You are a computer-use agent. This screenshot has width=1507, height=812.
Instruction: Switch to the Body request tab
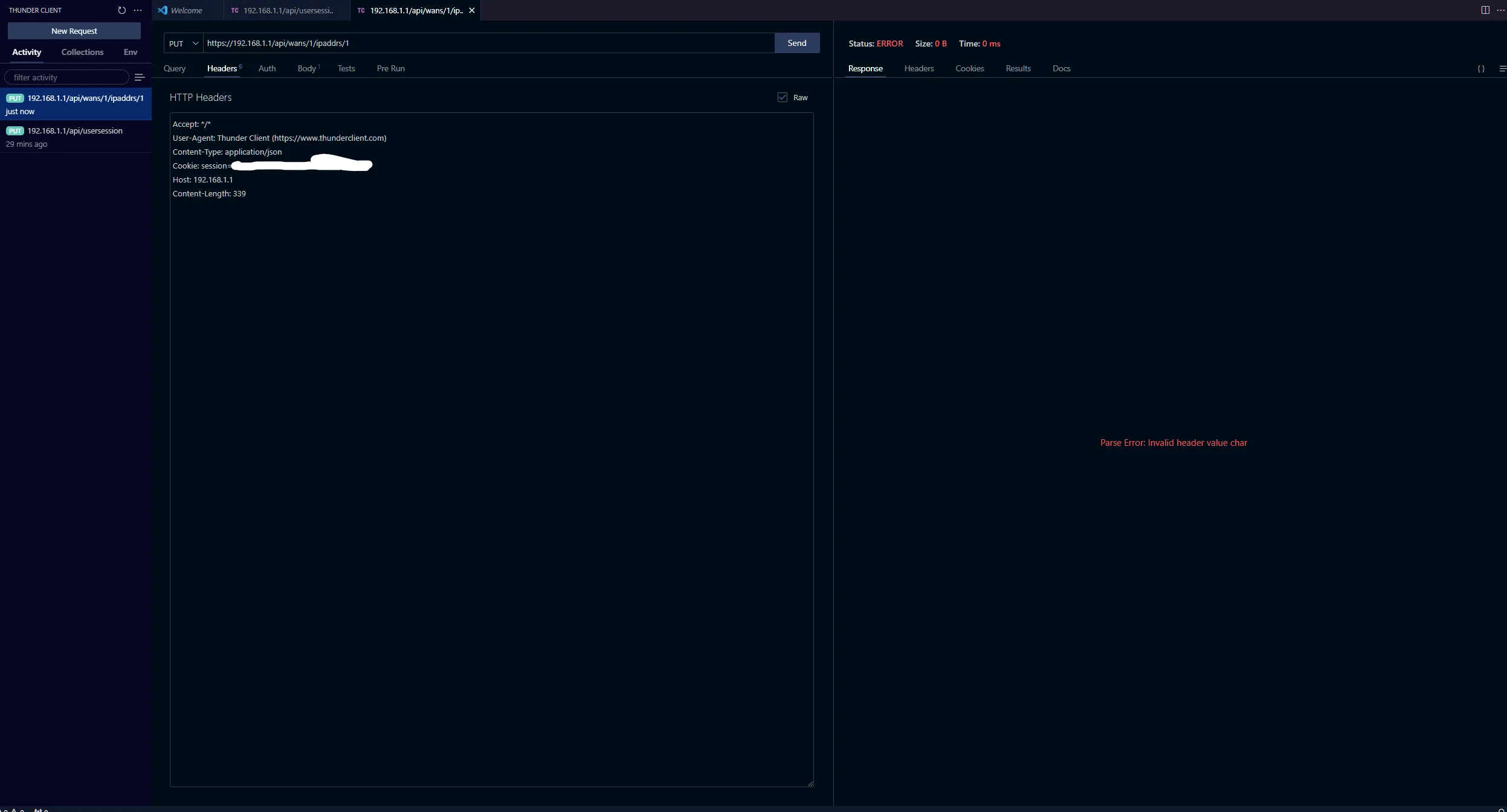[307, 68]
